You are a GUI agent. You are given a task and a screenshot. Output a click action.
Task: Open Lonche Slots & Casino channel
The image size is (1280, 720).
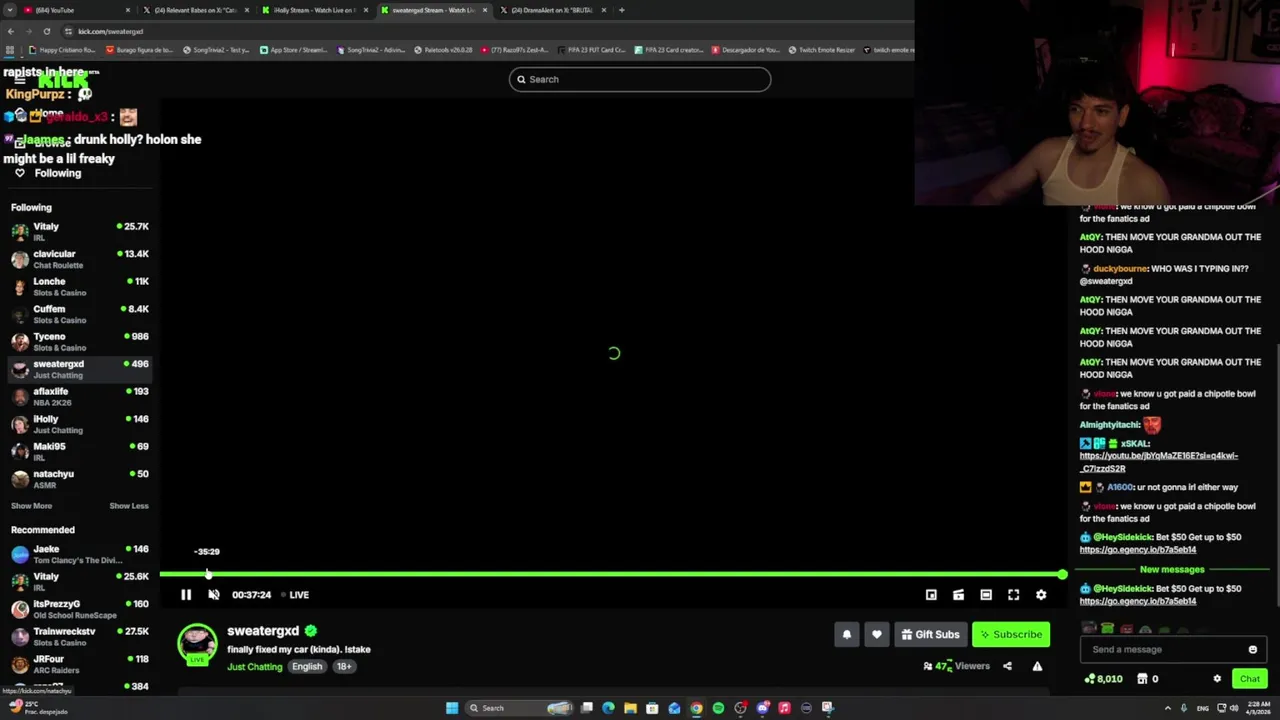[80, 287]
